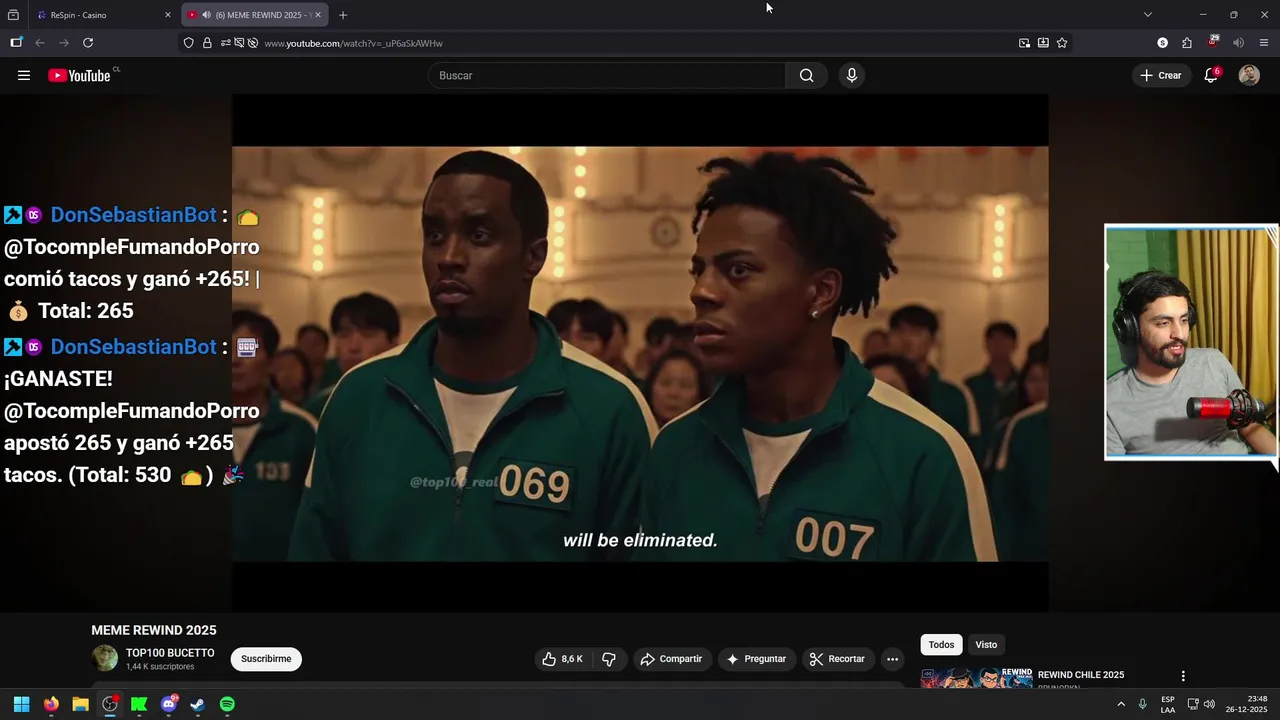Image resolution: width=1280 pixels, height=720 pixels.
Task: Open Steam from the taskbar
Action: (198, 704)
